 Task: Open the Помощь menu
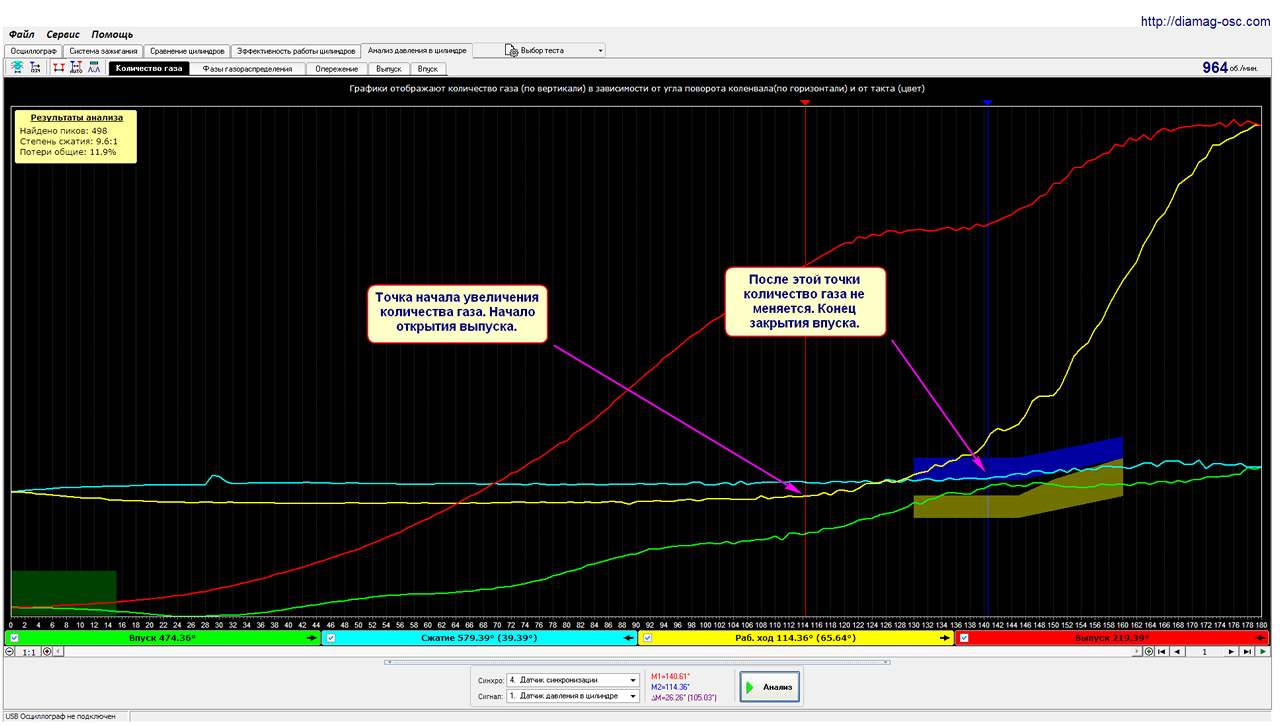[x=112, y=34]
